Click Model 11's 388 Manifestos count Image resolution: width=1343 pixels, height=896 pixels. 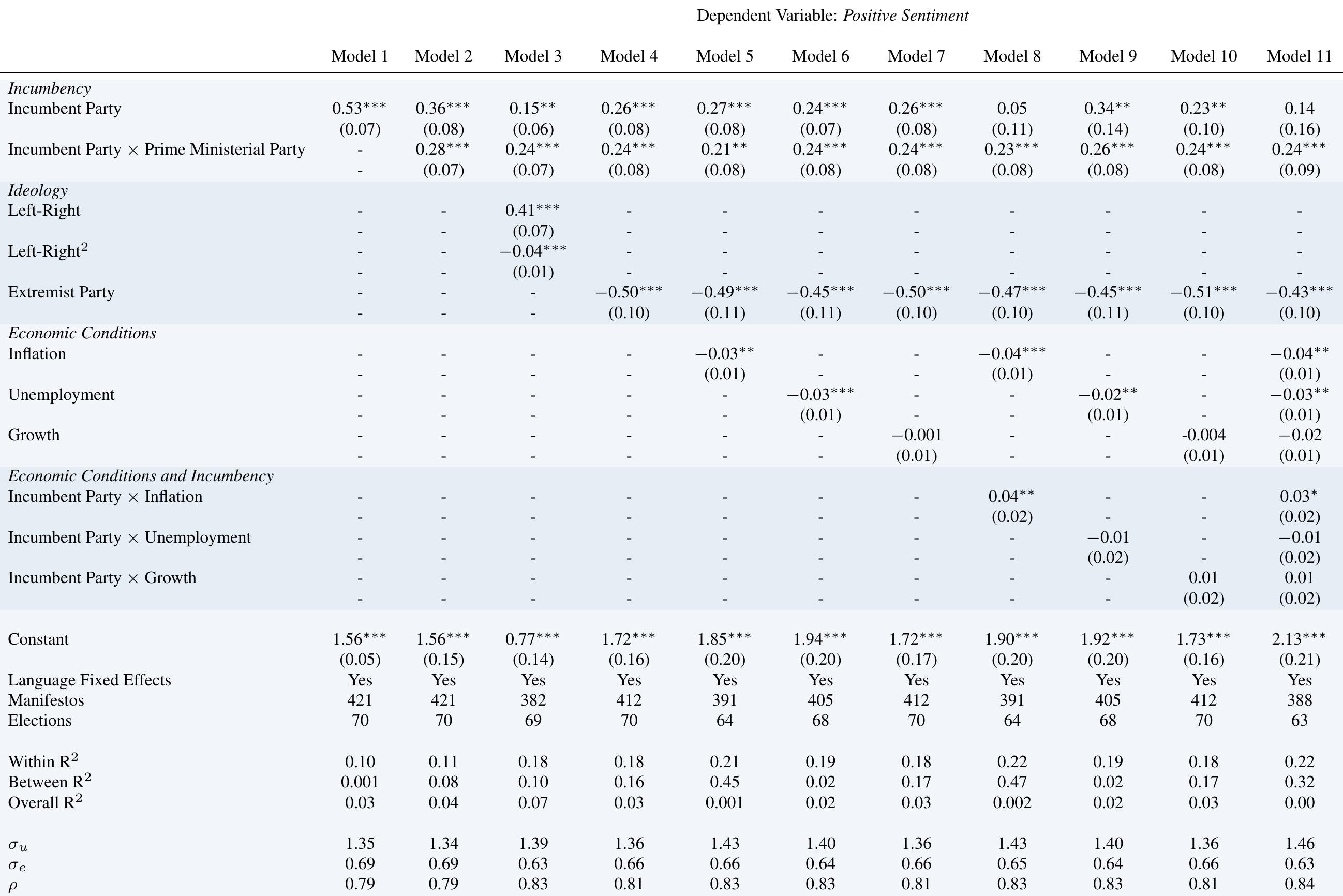[x=1299, y=700]
